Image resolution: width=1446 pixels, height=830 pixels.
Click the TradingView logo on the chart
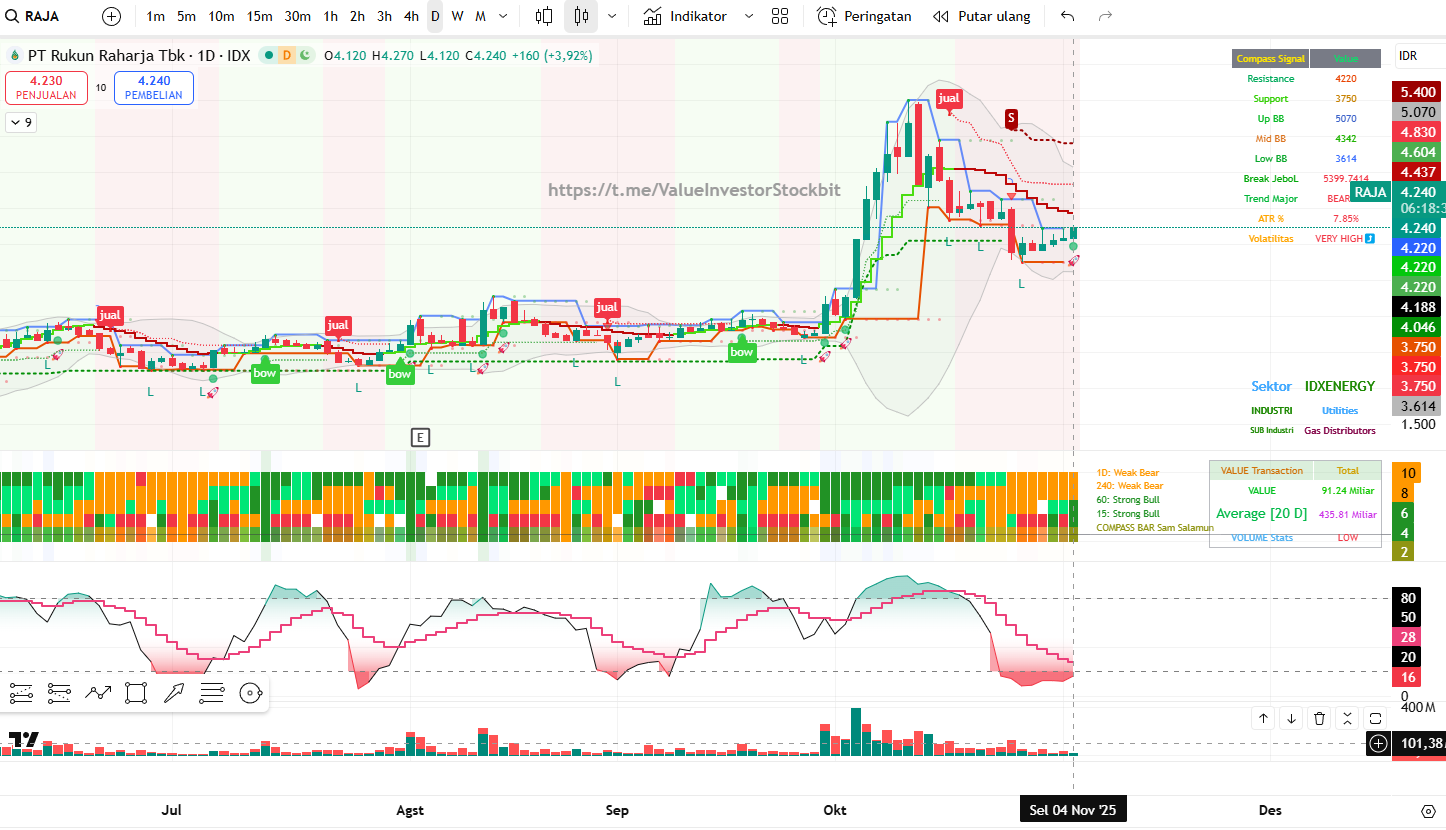24,740
